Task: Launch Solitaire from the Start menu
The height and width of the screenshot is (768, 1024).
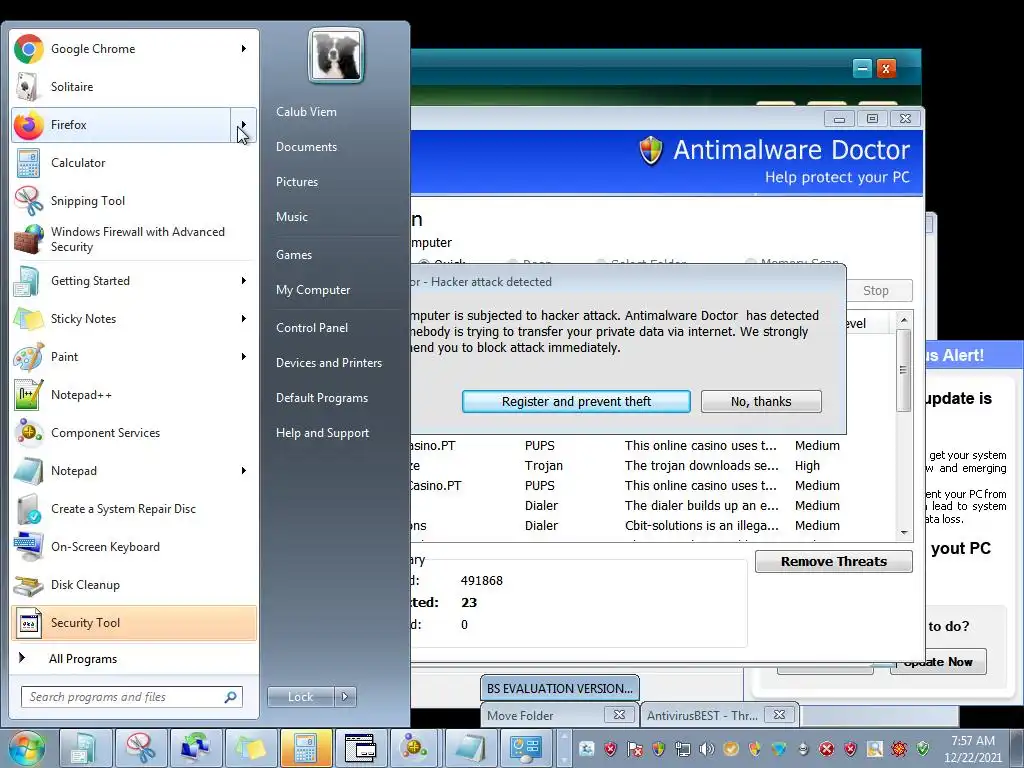Action: tap(134, 87)
